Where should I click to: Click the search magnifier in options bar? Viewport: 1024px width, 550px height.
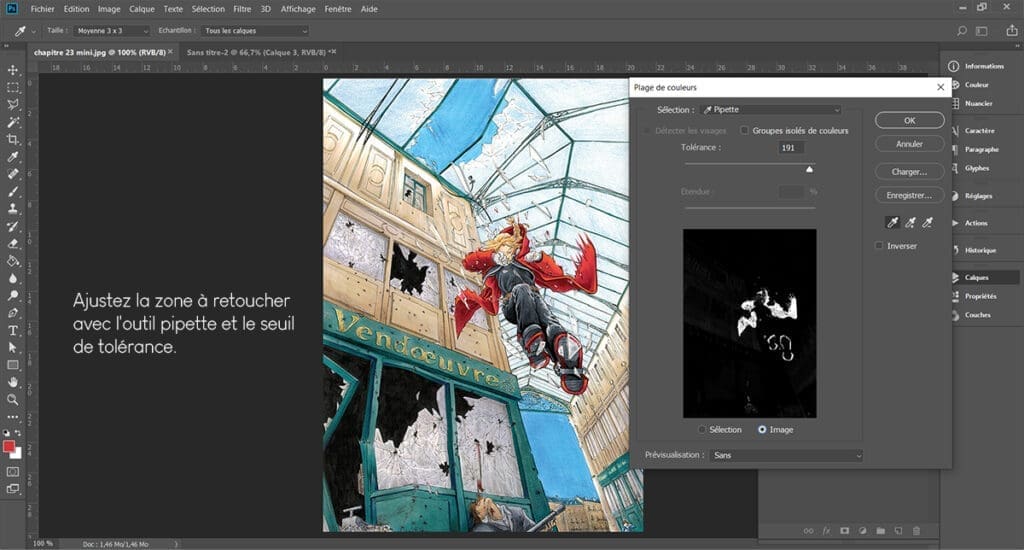pyautogui.click(x=961, y=31)
